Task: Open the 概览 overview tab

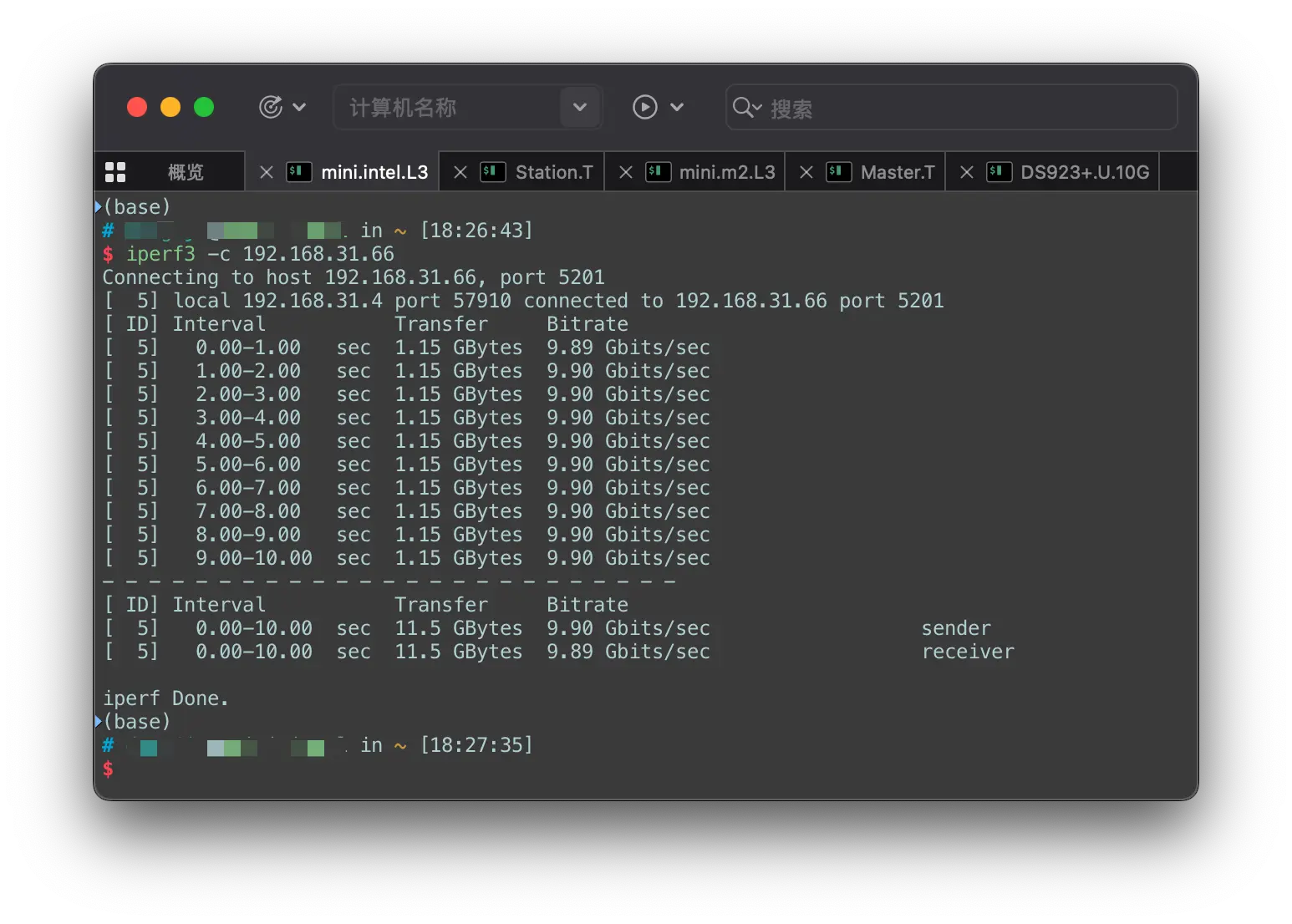Action: [x=185, y=172]
